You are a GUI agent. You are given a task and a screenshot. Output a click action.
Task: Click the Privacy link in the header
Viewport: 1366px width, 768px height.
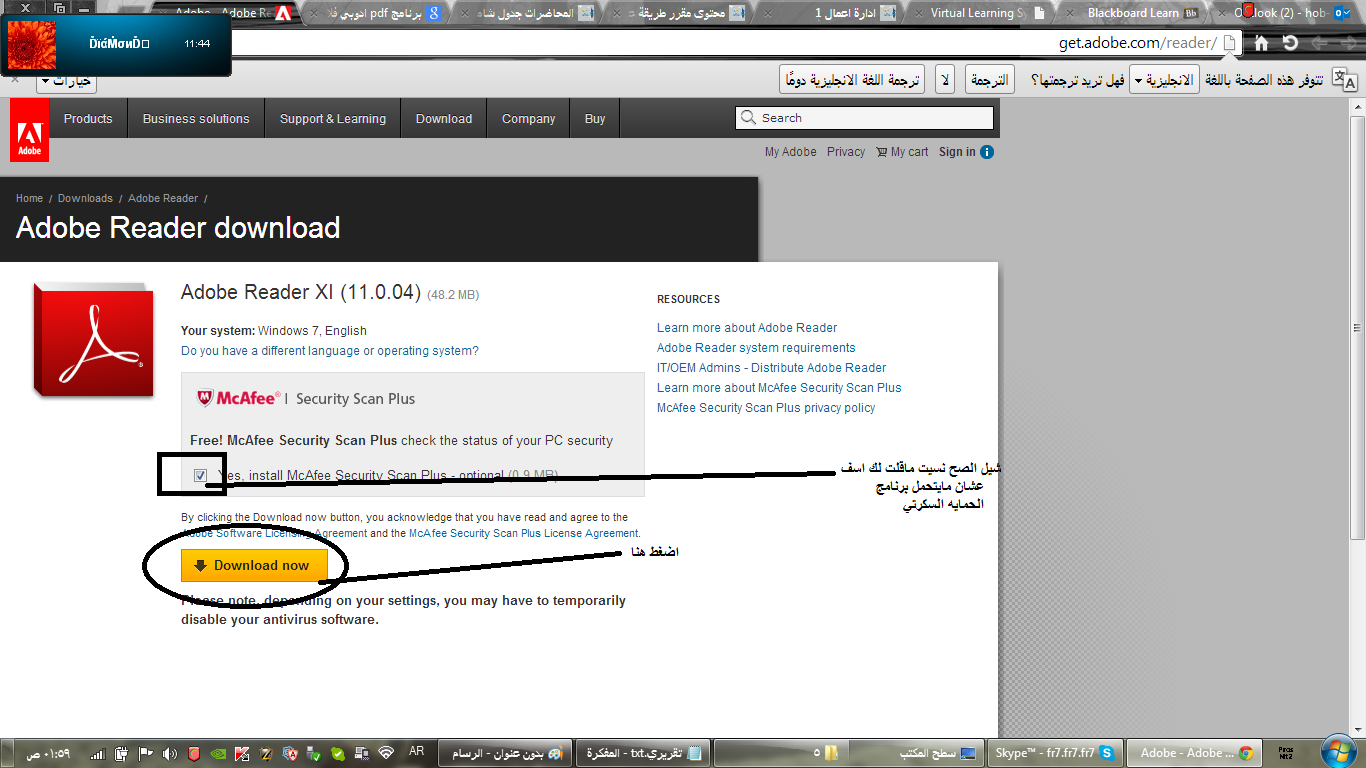pyautogui.click(x=846, y=152)
